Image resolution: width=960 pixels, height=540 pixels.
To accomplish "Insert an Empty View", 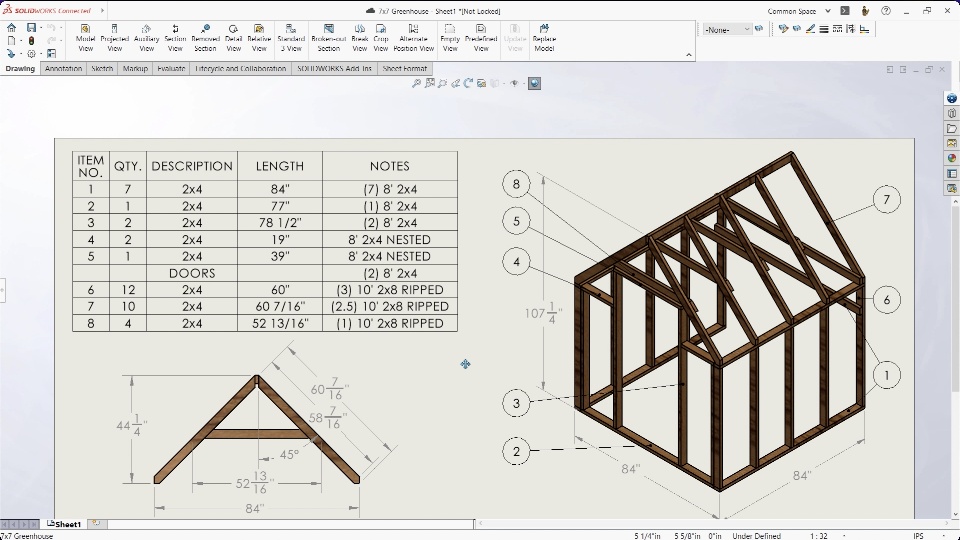I will click(450, 38).
